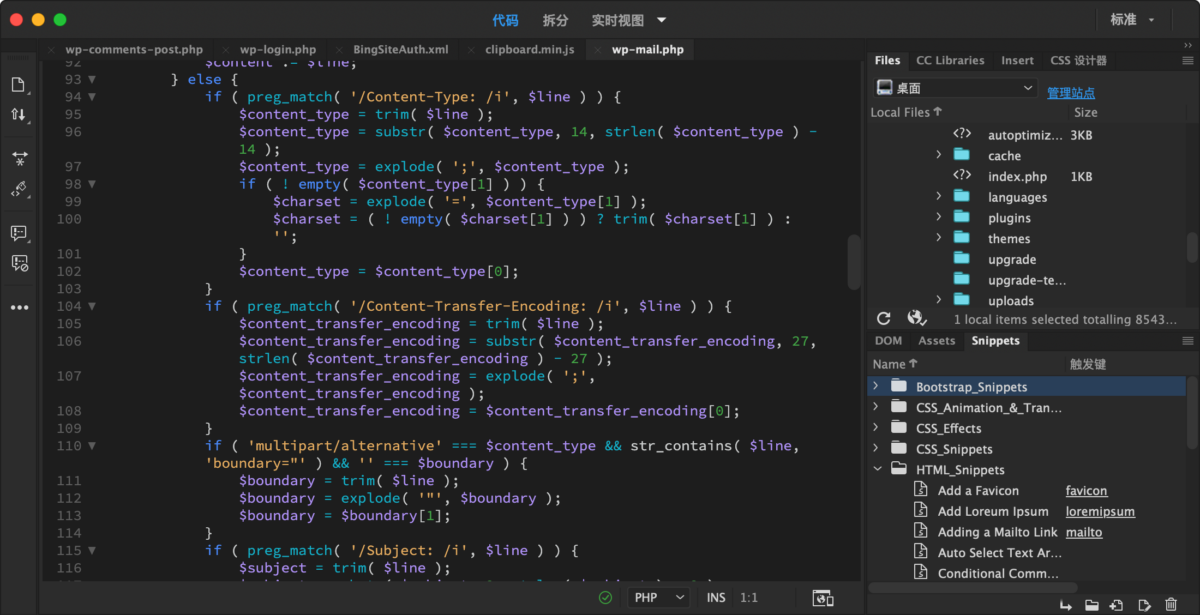The width and height of the screenshot is (1200, 615).
Task: Click the real-time preview device icon
Action: point(823,597)
